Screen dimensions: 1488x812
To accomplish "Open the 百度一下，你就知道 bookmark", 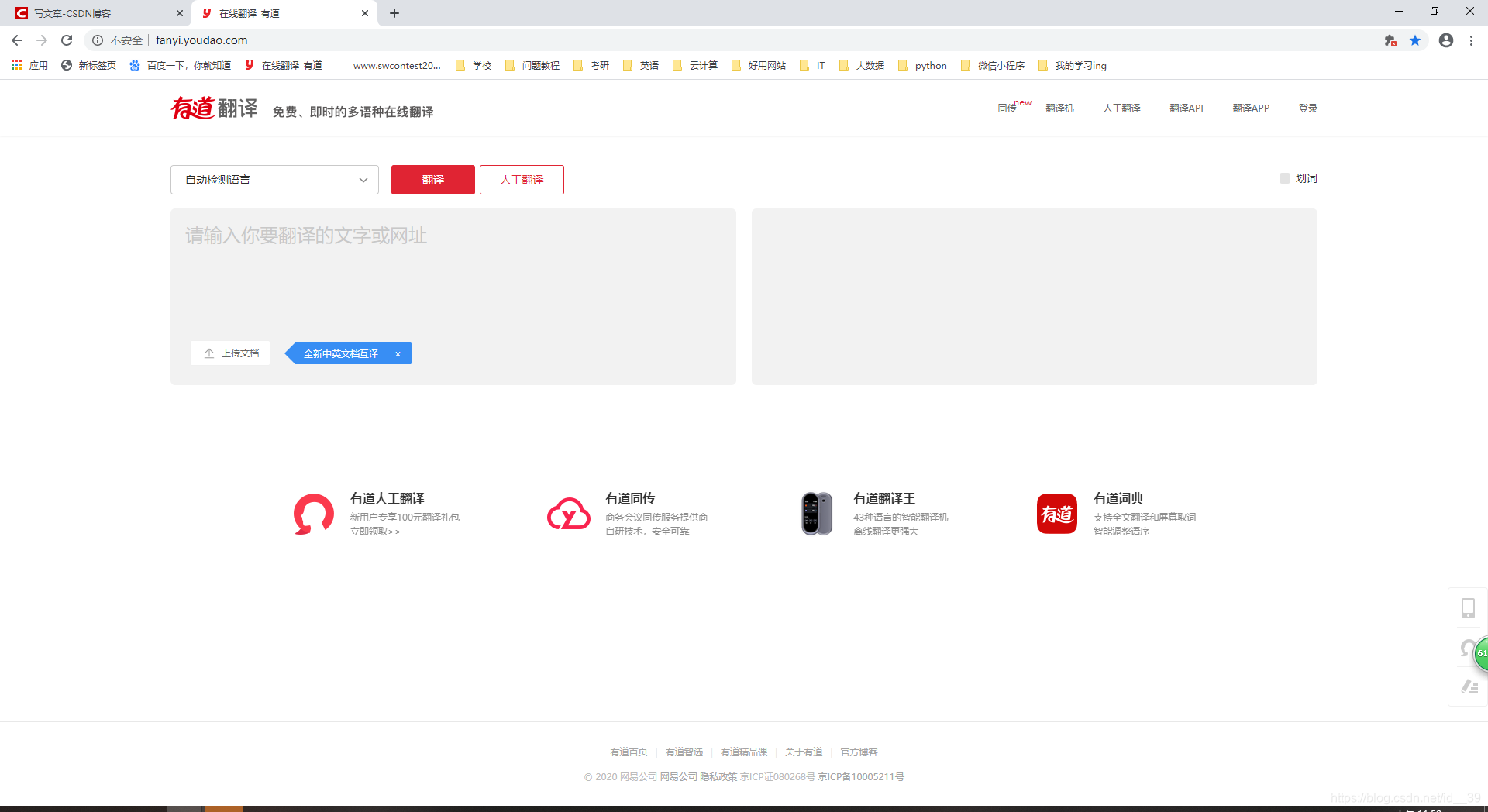I will point(181,65).
